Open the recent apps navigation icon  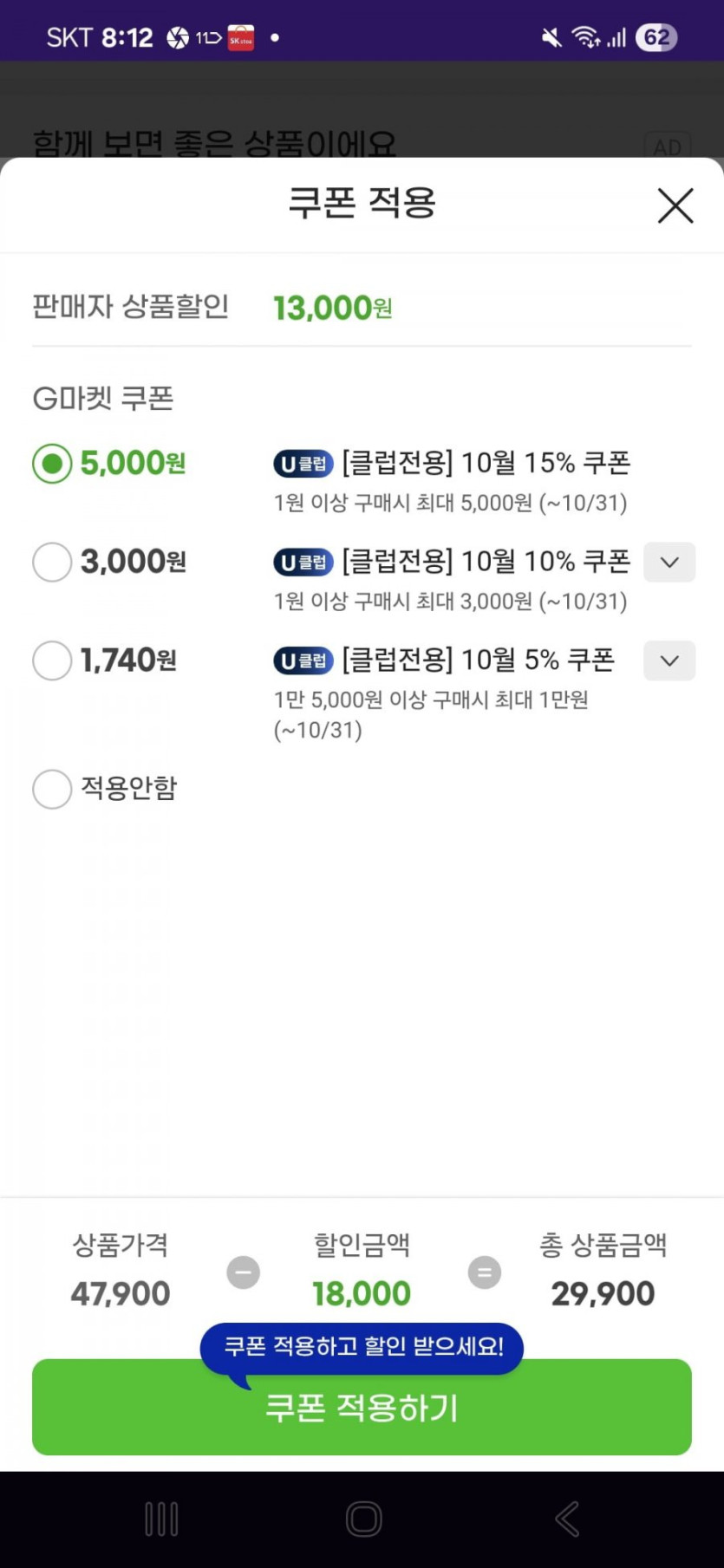(161, 1519)
